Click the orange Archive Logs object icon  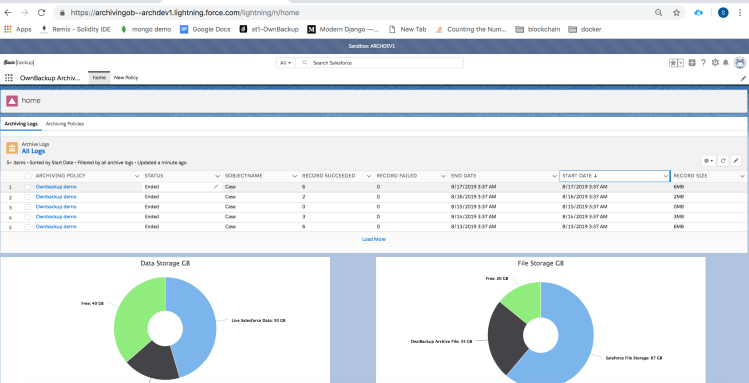tap(12, 147)
